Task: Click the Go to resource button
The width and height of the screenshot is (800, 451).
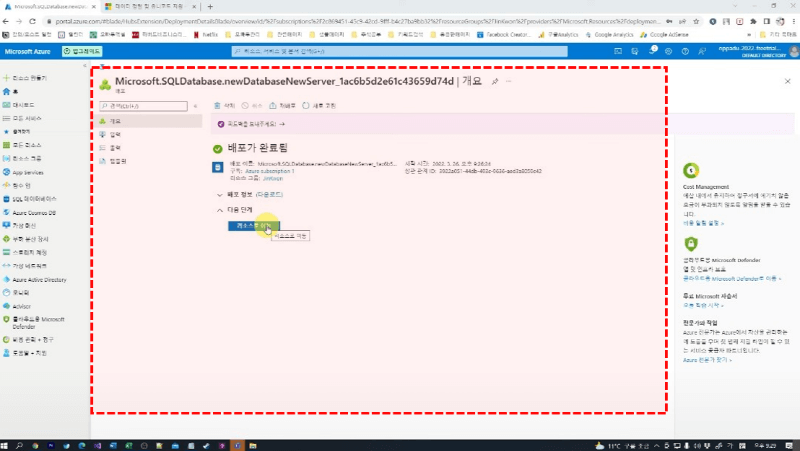Action: pyautogui.click(x=254, y=226)
